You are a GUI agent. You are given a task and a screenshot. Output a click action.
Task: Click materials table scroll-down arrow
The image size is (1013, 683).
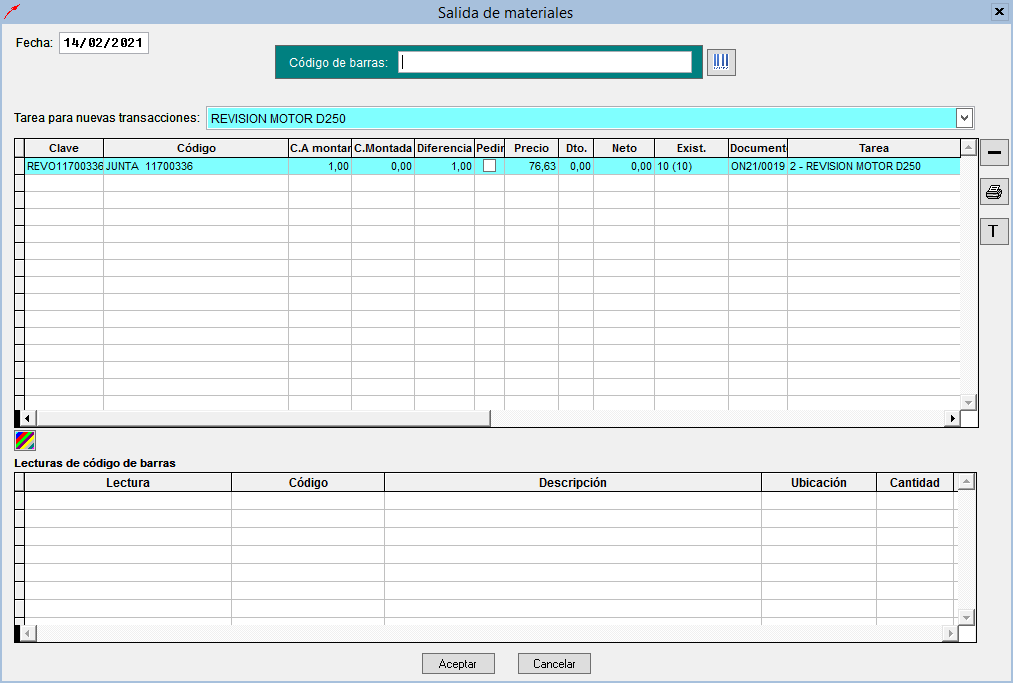coord(968,402)
